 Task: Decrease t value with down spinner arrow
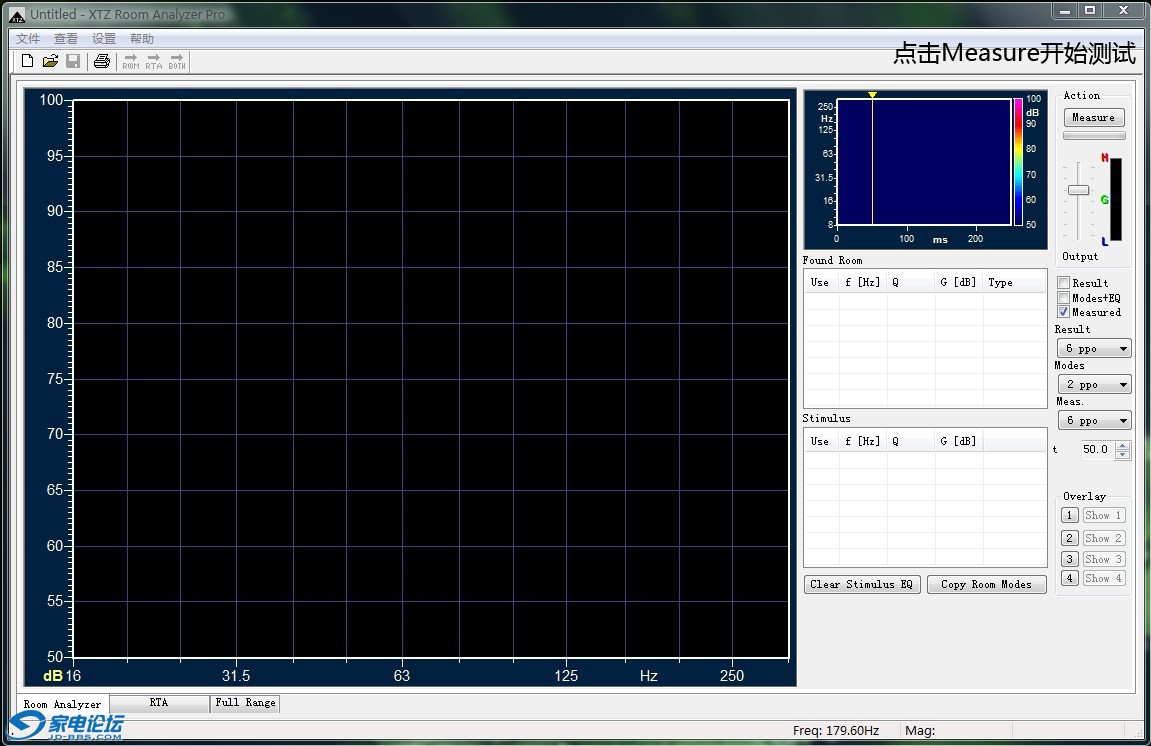1122,455
